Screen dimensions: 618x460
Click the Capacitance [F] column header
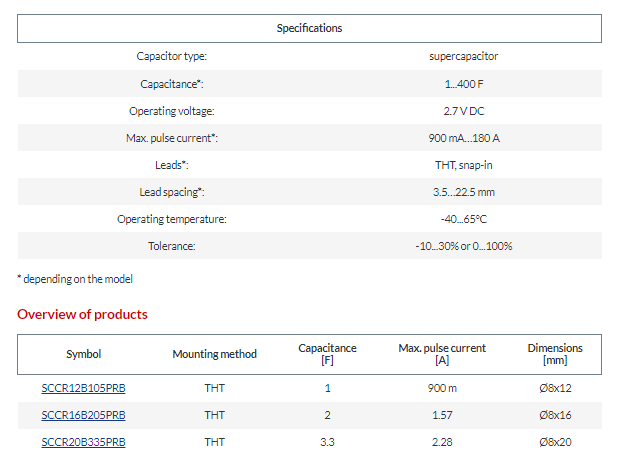[327, 354]
